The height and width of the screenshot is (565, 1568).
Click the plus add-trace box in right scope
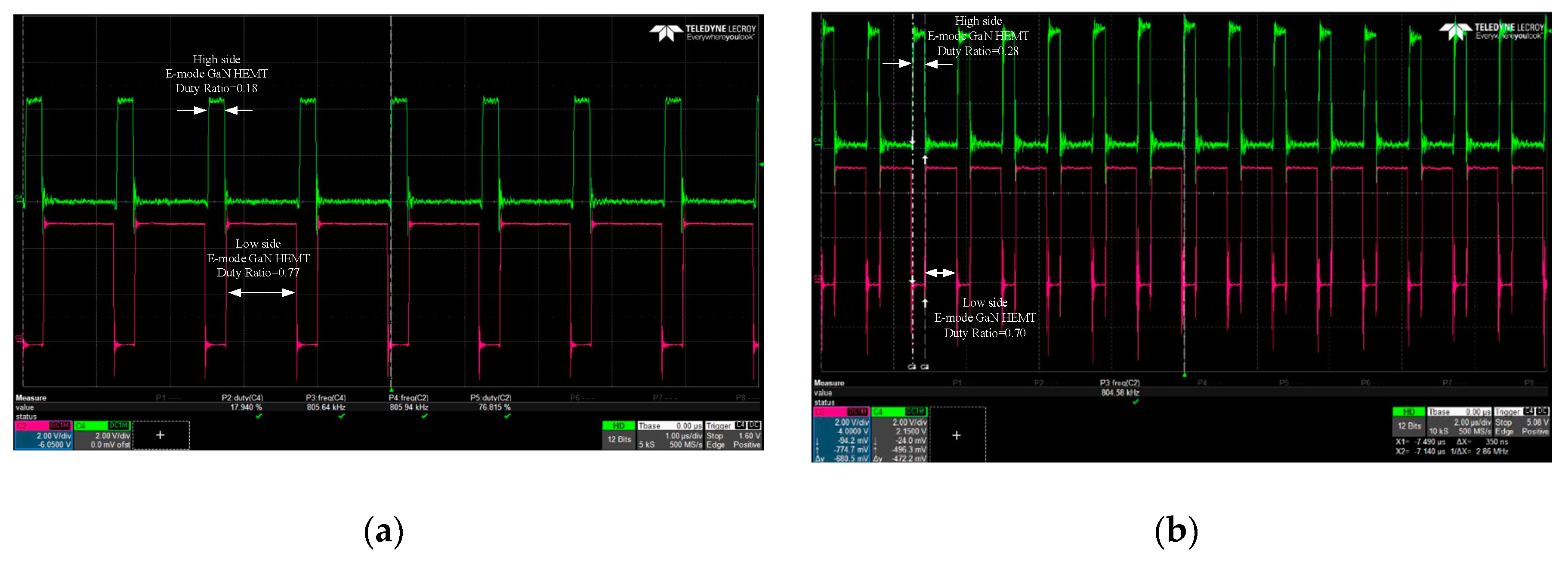[x=956, y=435]
